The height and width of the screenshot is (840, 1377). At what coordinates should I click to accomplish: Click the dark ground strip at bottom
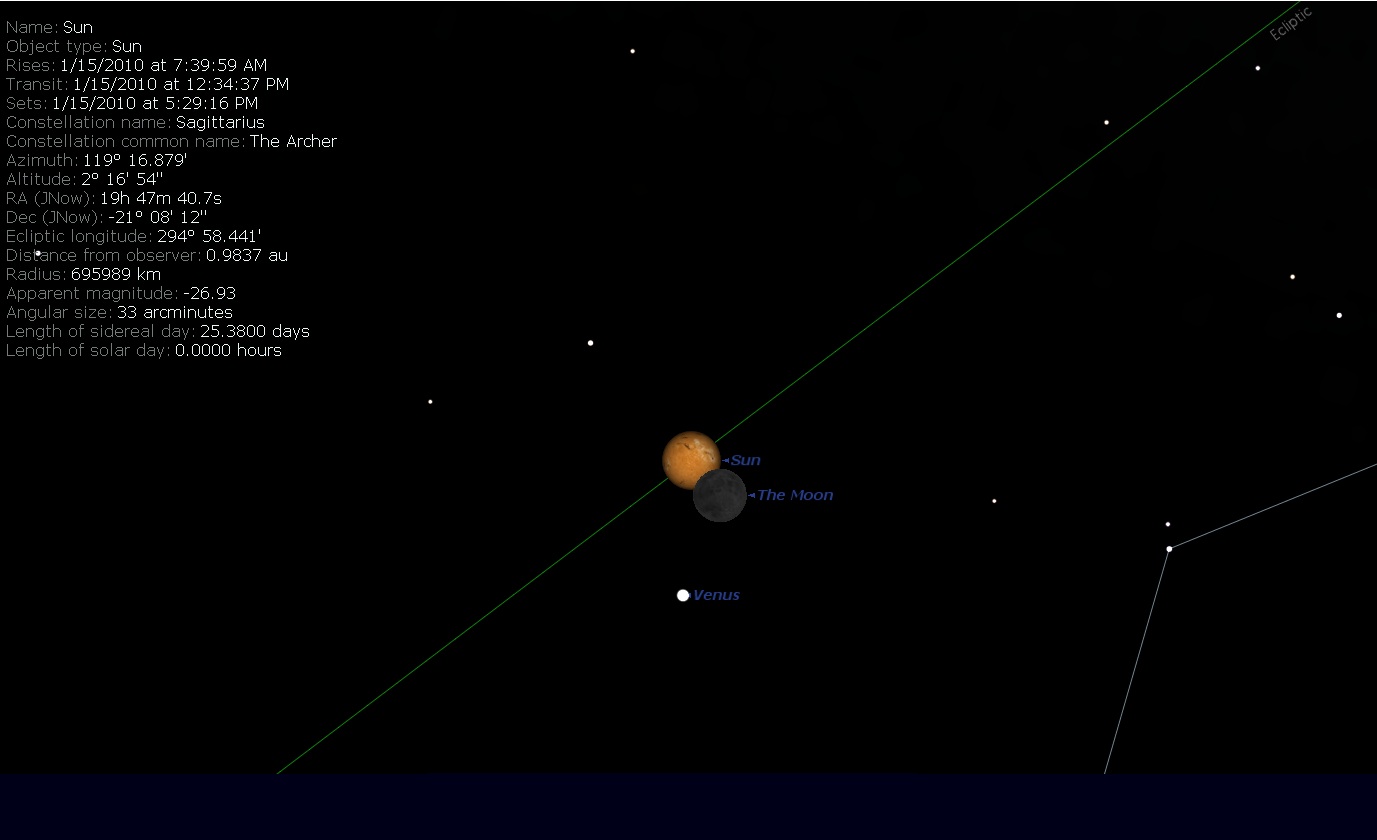coord(688,806)
